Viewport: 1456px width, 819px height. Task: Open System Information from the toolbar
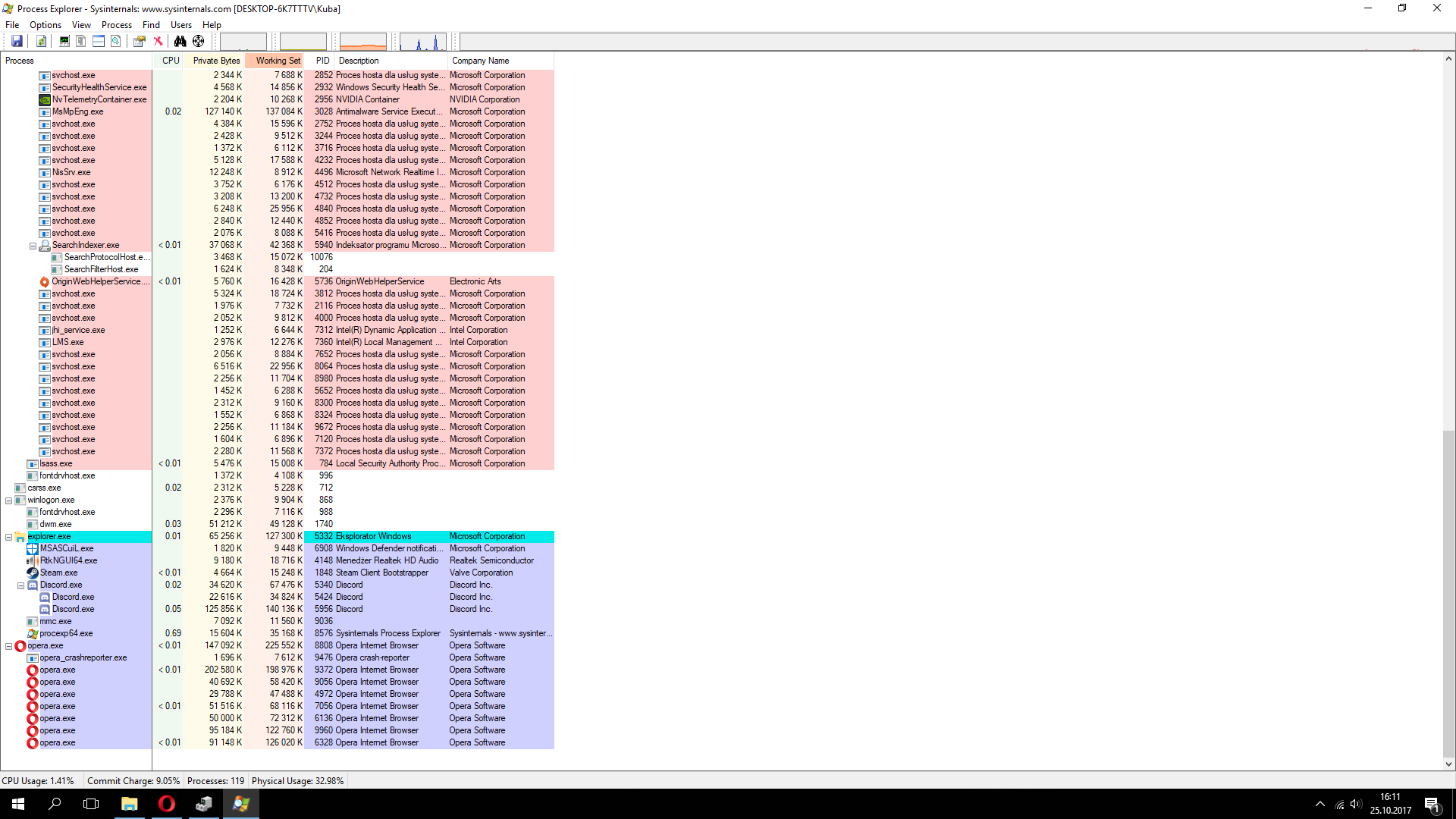(x=64, y=41)
